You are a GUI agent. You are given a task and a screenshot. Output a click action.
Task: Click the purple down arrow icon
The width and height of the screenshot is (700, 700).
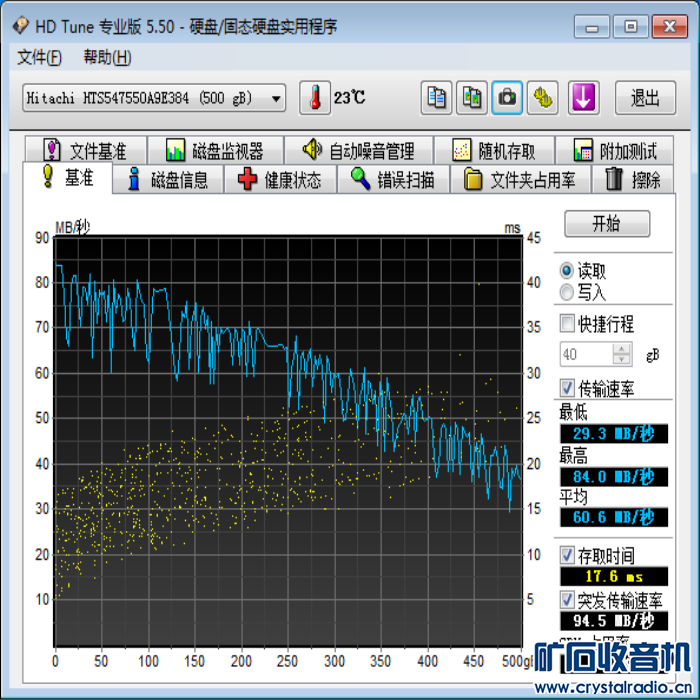pos(583,98)
